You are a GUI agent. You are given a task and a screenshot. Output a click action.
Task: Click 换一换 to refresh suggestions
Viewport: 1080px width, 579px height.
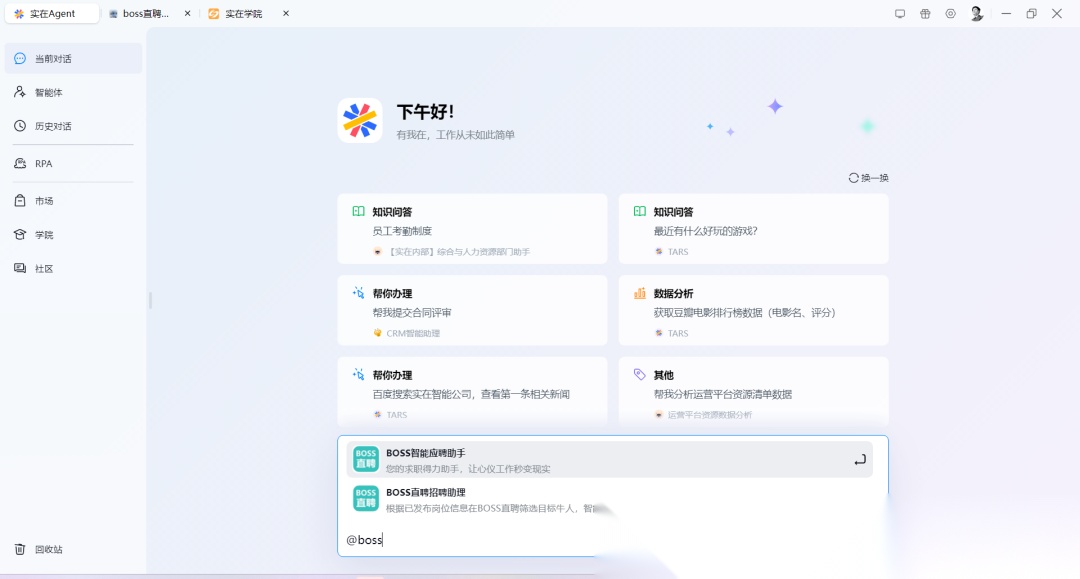(x=869, y=178)
